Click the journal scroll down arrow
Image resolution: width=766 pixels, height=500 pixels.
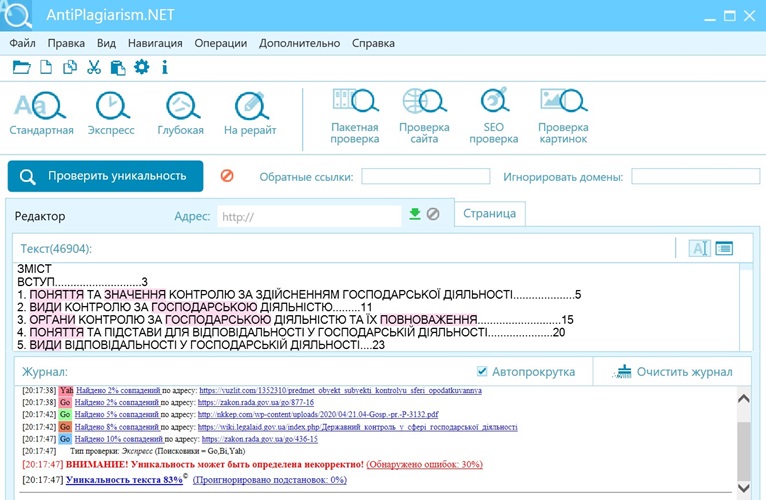pos(744,488)
